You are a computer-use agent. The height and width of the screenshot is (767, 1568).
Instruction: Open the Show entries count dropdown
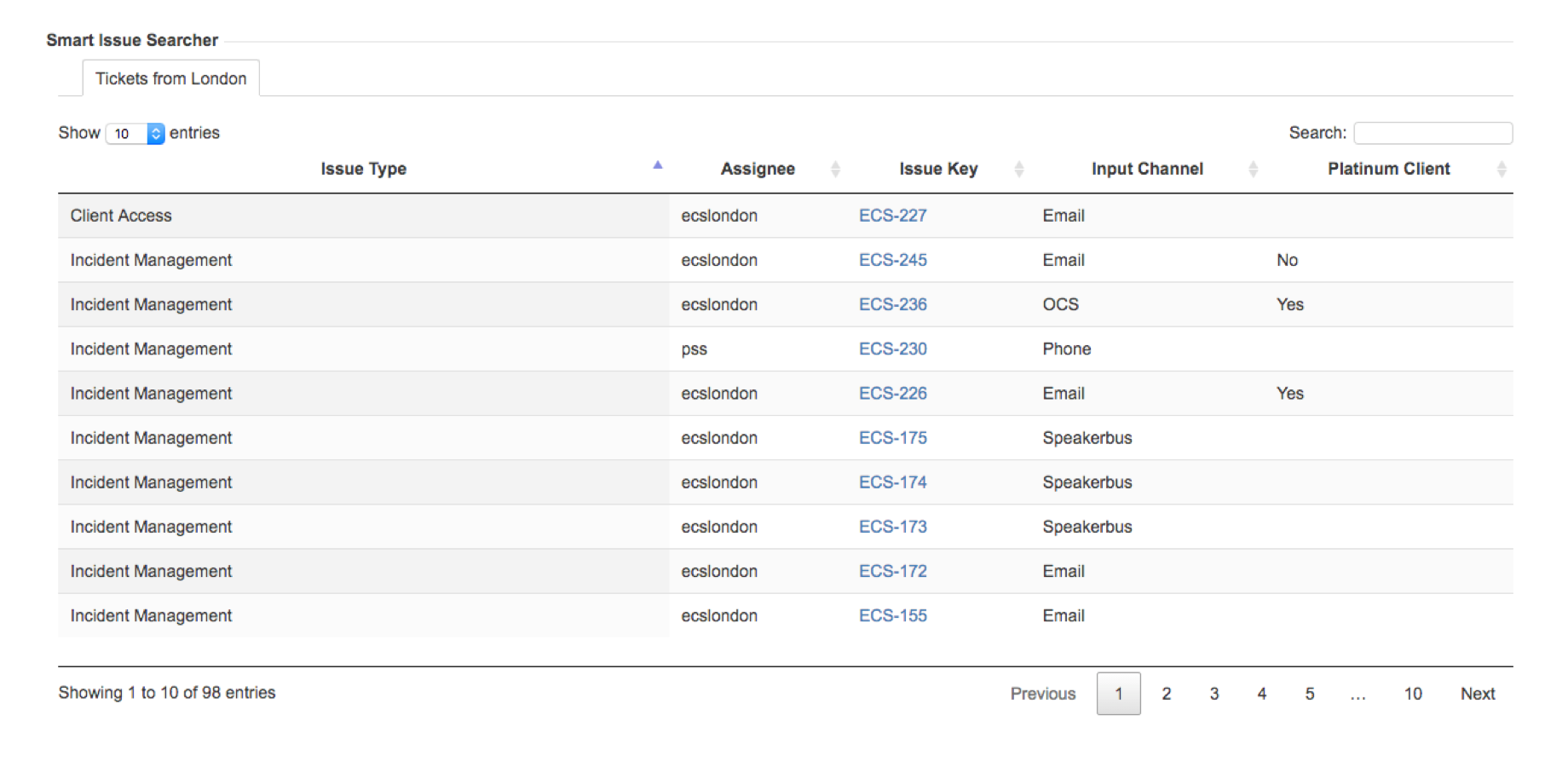pos(135,134)
